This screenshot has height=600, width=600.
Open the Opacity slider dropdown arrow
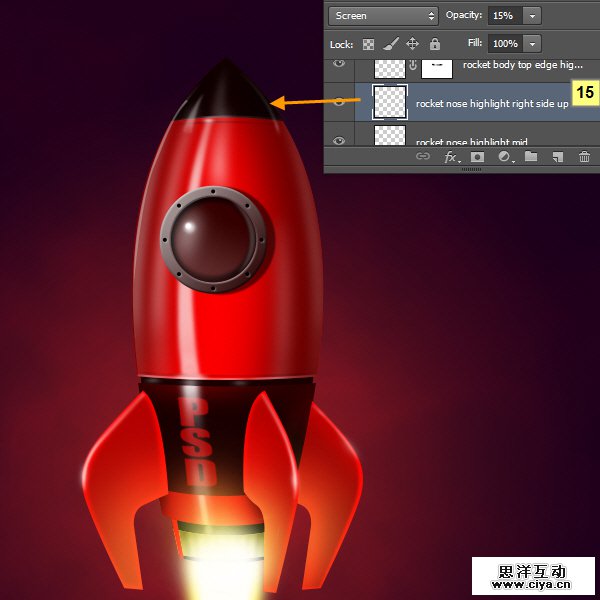pos(532,16)
